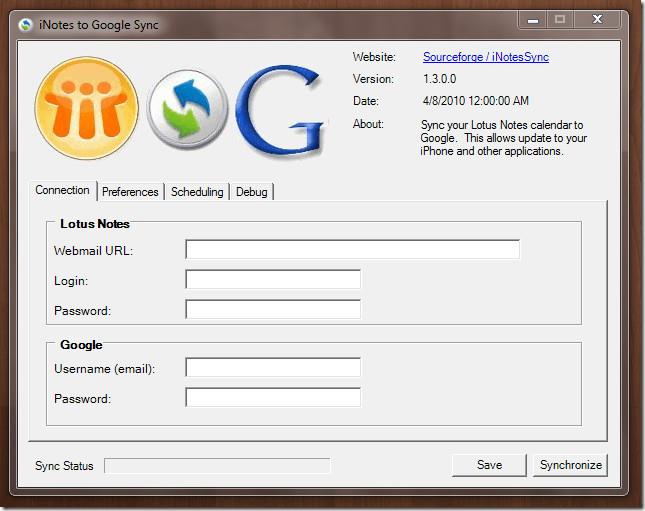Open the Sourceforge / iNotesSync link
Viewport: 645px width, 511px height.
pos(485,57)
